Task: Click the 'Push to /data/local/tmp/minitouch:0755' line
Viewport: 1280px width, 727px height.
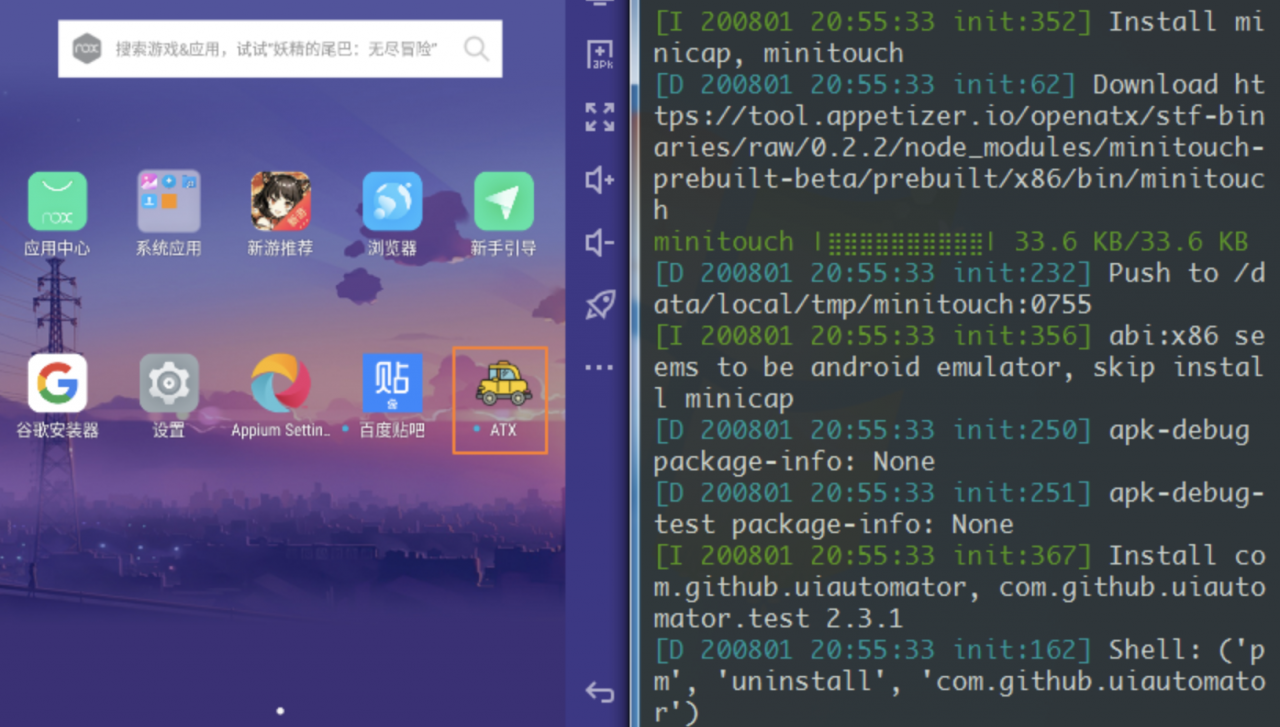Action: click(x=959, y=288)
